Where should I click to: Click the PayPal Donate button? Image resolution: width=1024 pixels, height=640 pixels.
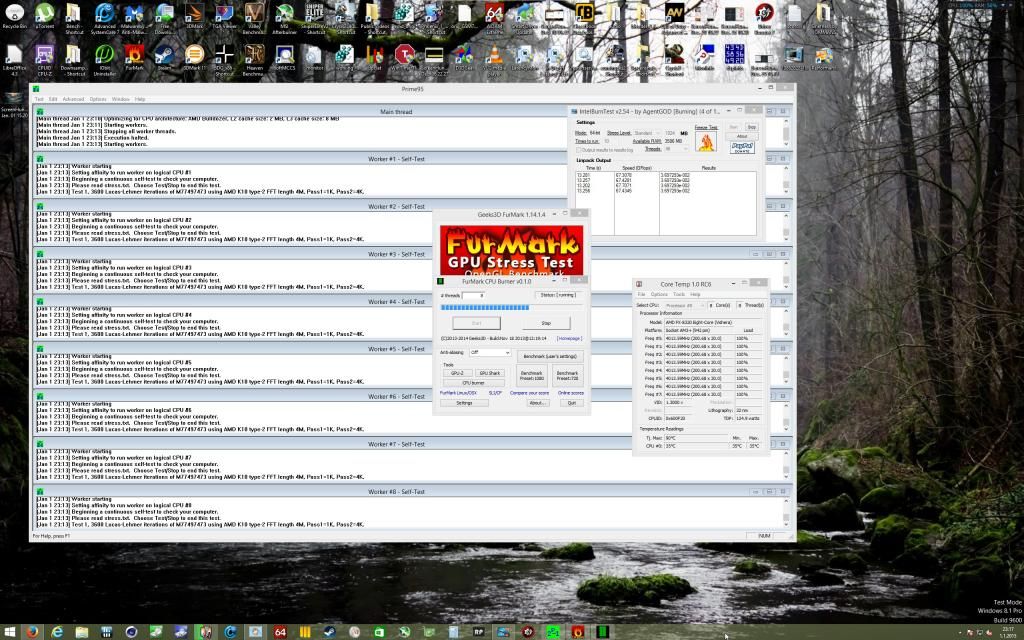[x=742, y=148]
